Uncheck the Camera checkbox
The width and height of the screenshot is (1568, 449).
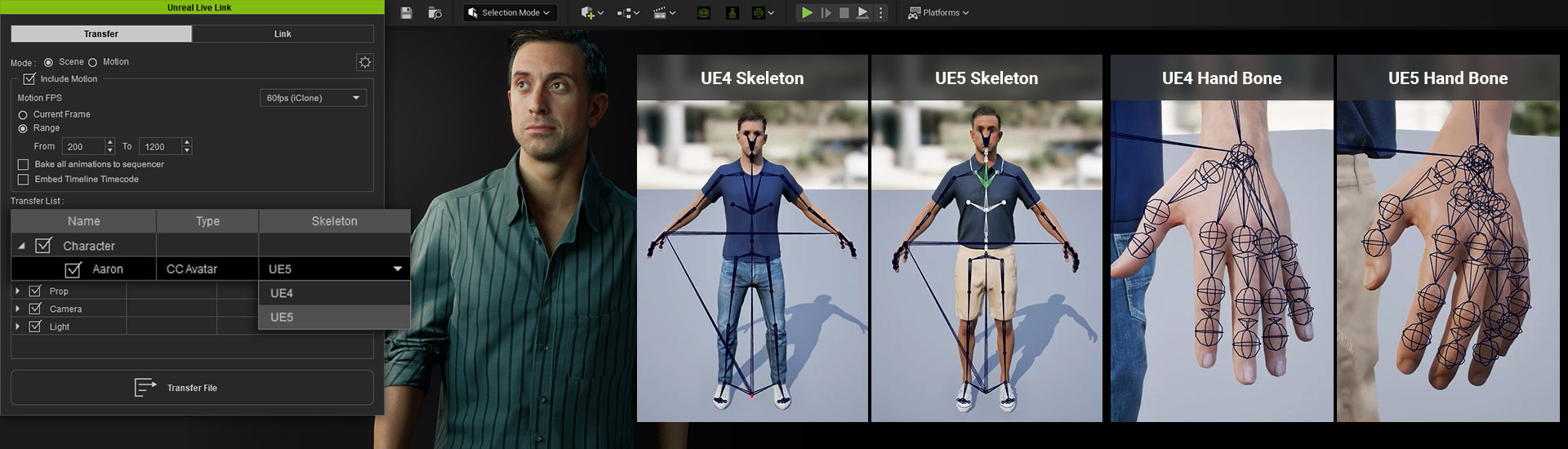tap(34, 309)
